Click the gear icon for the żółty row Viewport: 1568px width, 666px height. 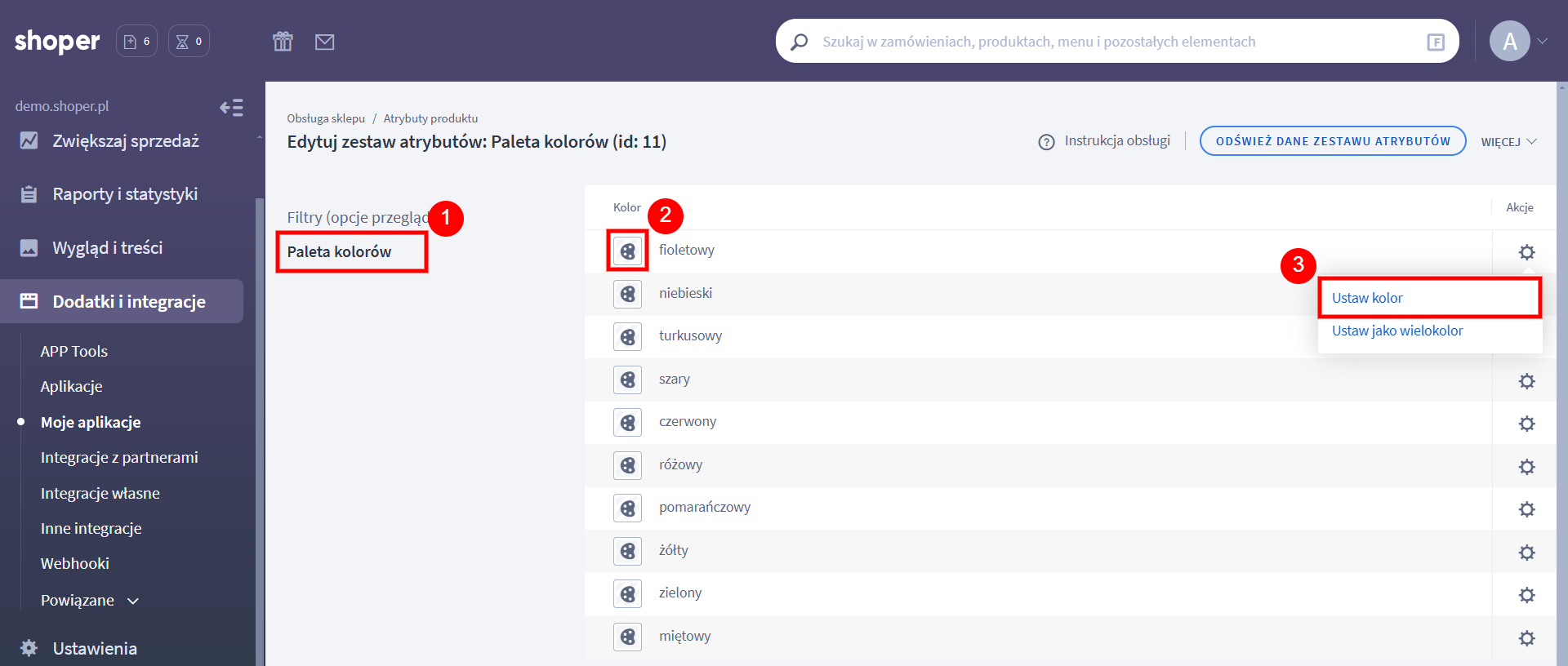click(1526, 553)
